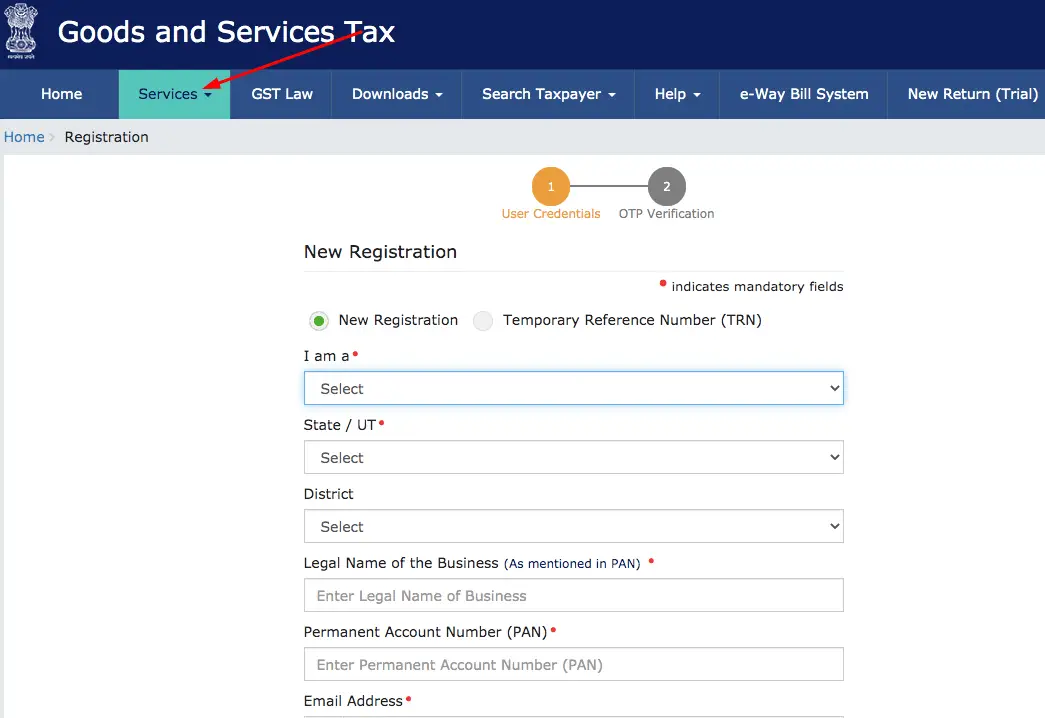The image size is (1045, 718).
Task: Click 'indicates mandatory fields' note
Action: tap(757, 287)
